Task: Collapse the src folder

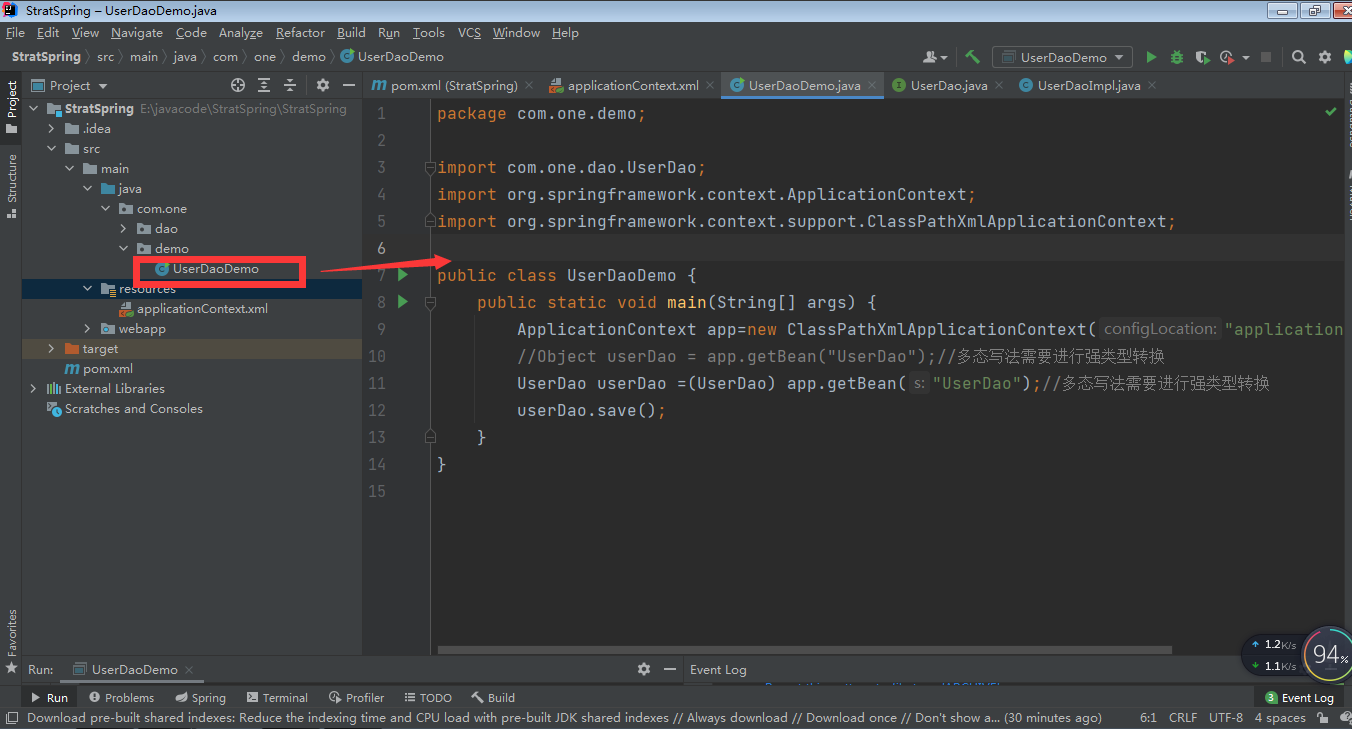Action: point(52,148)
